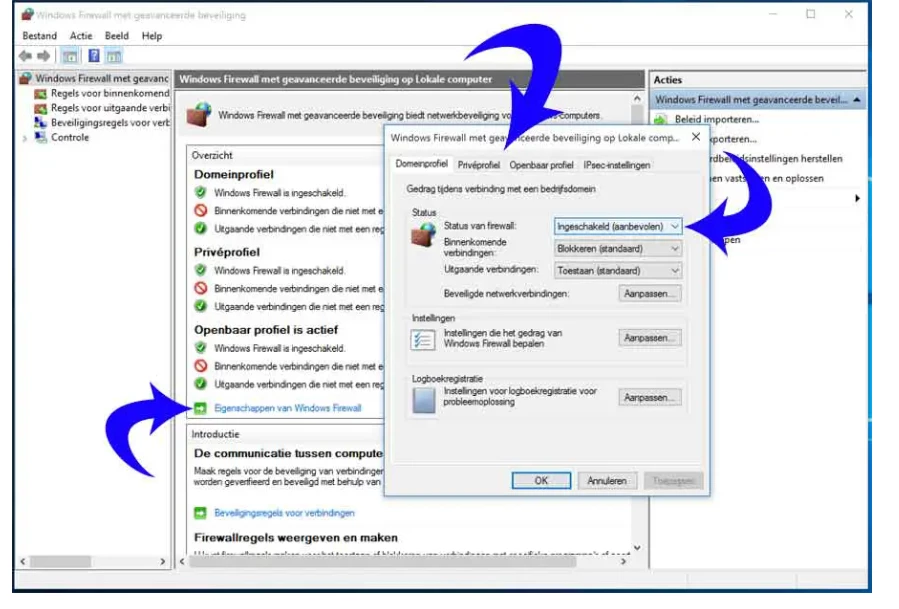Click the firewall globe icon in overview header
899x609 pixels.
[199, 115]
